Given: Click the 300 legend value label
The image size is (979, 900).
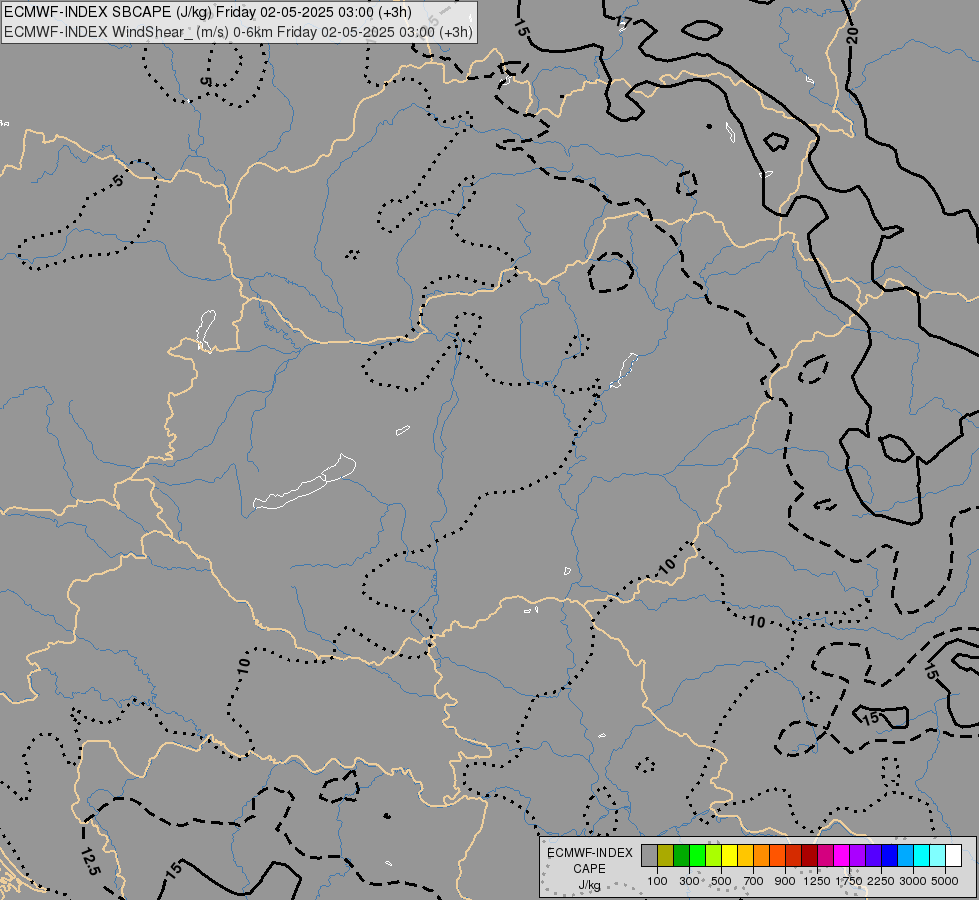Looking at the screenshot, I should pyautogui.click(x=689, y=881).
